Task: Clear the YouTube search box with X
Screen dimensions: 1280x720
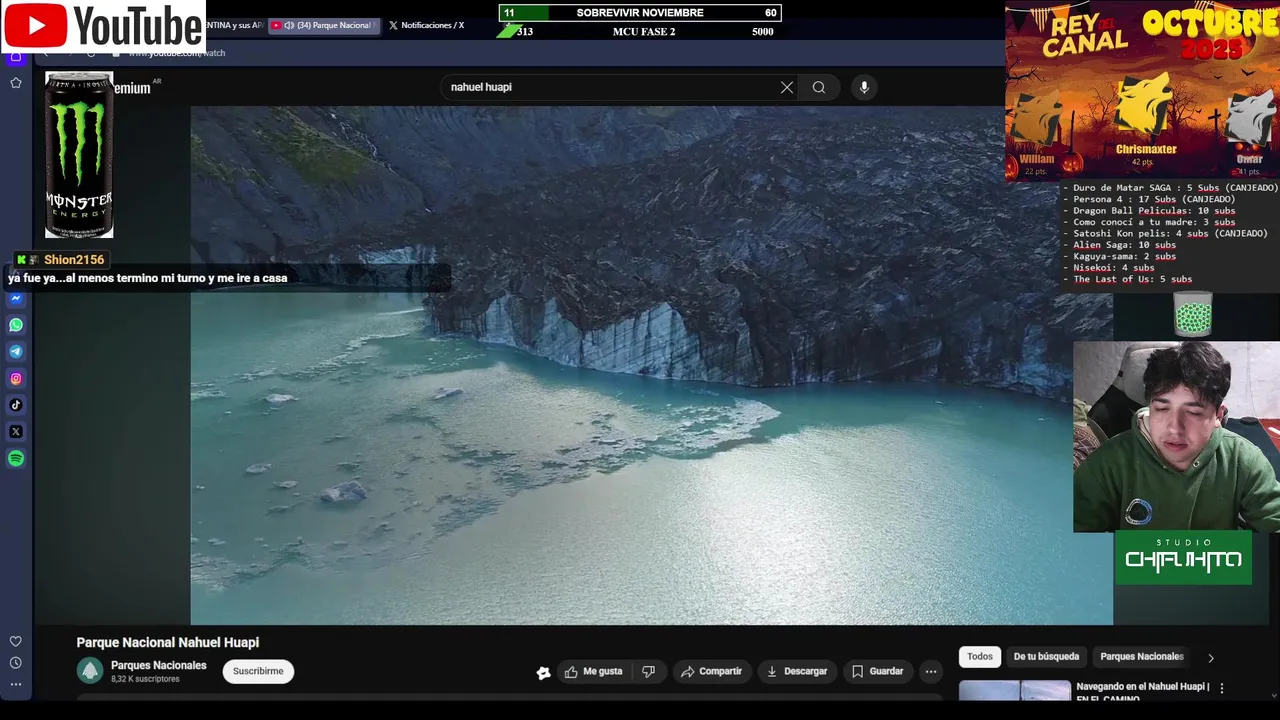Action: click(787, 87)
